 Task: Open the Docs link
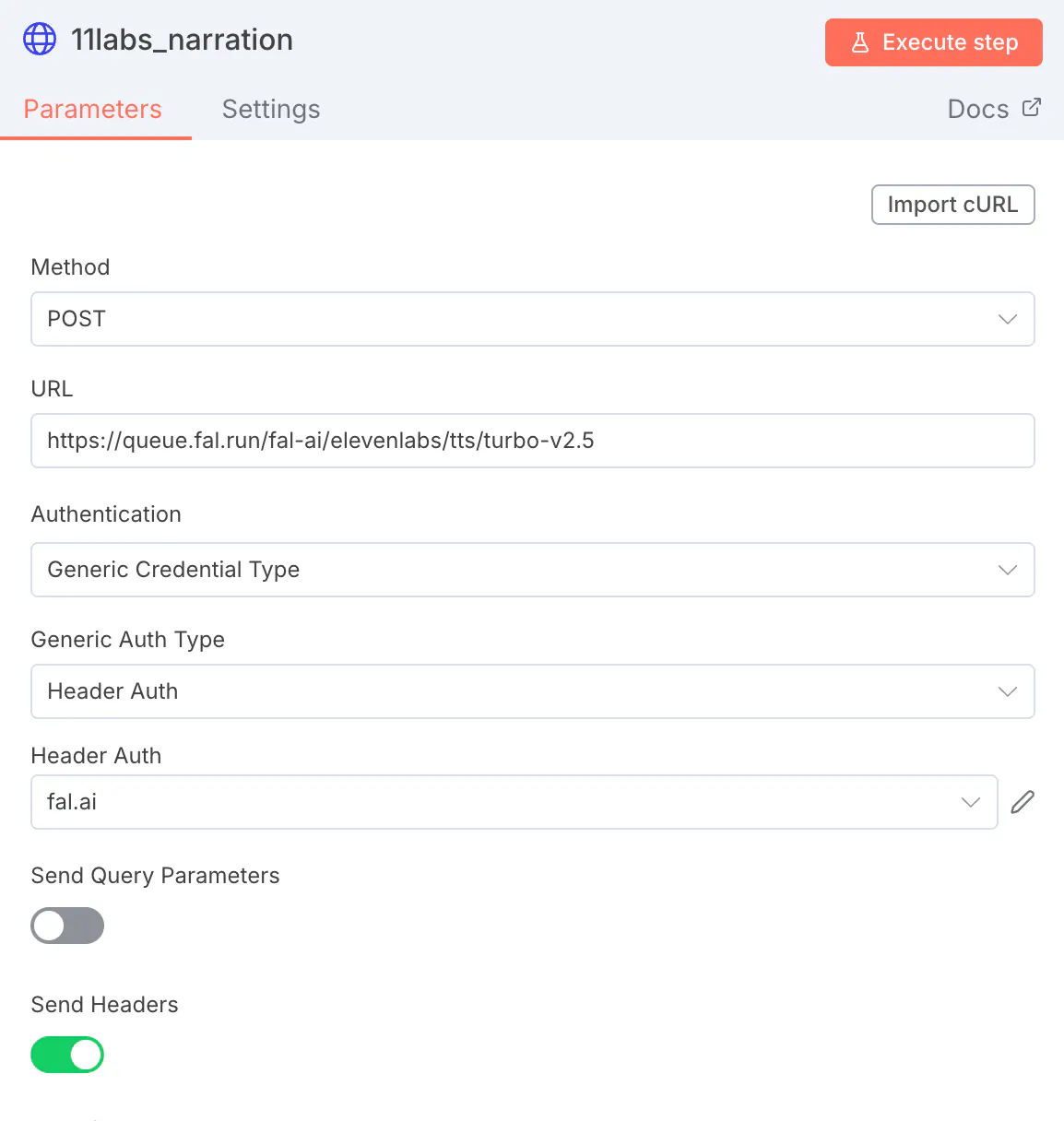[x=978, y=109]
